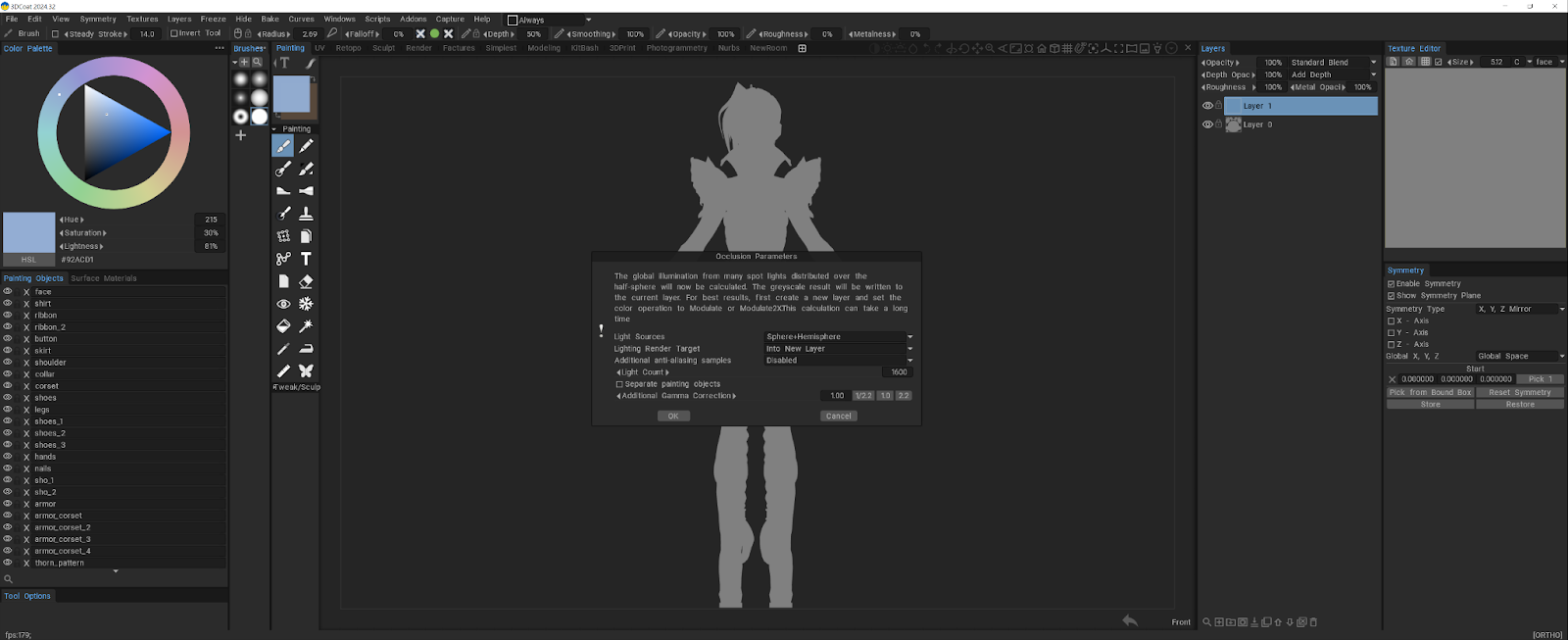The width and height of the screenshot is (1568, 640).
Task: Confirm occlusion with OK button
Action: 673,417
